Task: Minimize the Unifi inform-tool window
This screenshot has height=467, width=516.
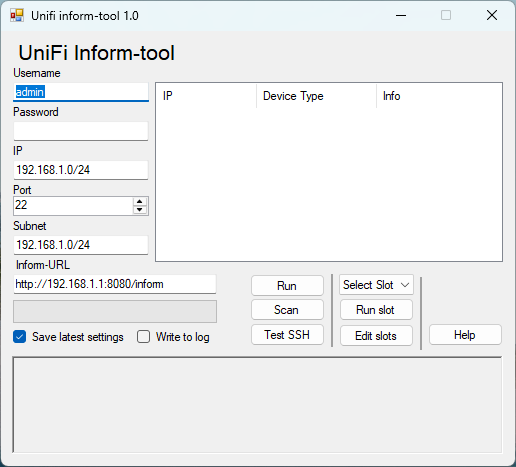Action: click(x=401, y=15)
